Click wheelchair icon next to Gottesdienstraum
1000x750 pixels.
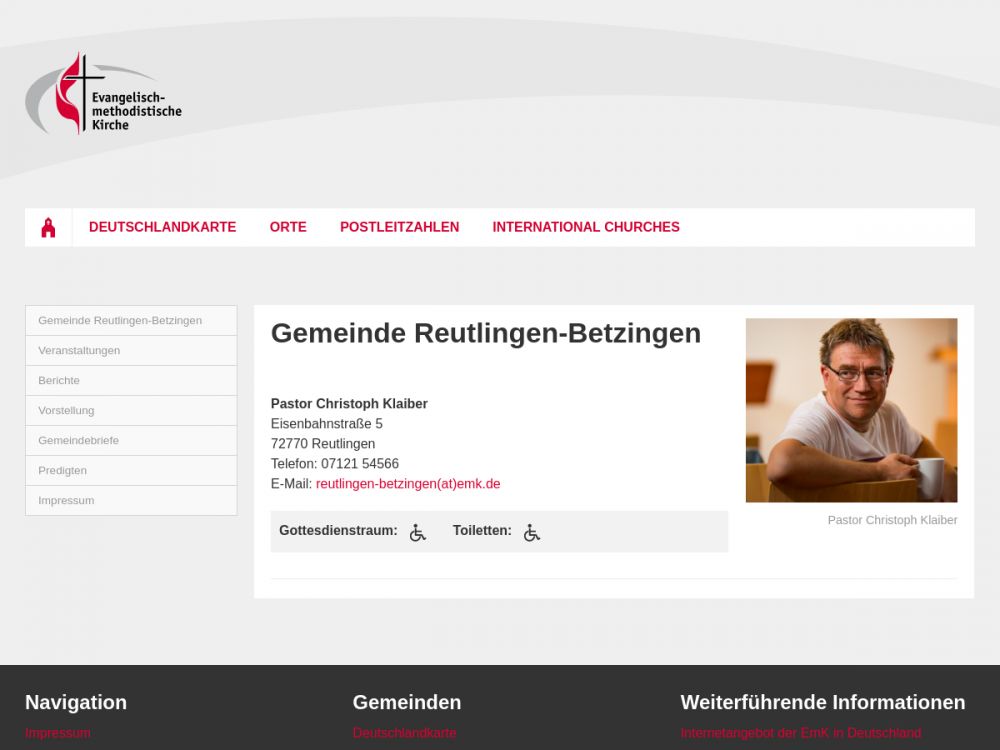(418, 532)
